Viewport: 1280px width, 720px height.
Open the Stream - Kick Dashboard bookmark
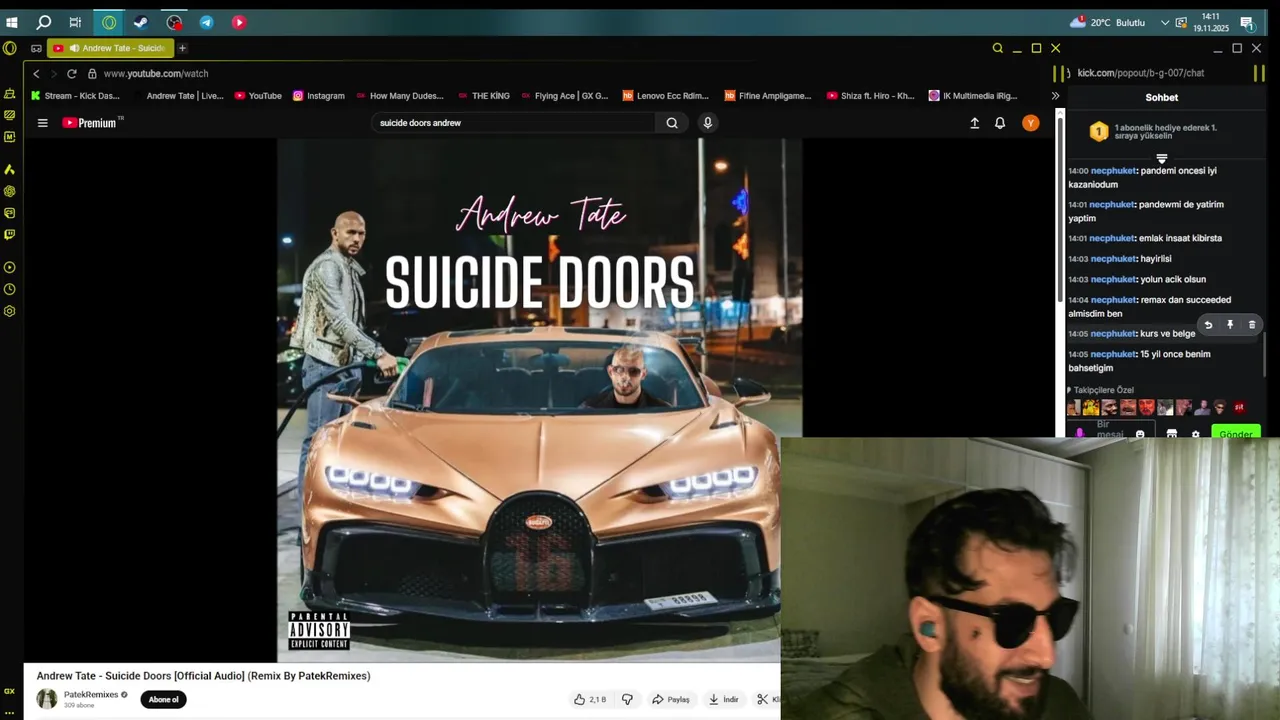click(x=75, y=96)
